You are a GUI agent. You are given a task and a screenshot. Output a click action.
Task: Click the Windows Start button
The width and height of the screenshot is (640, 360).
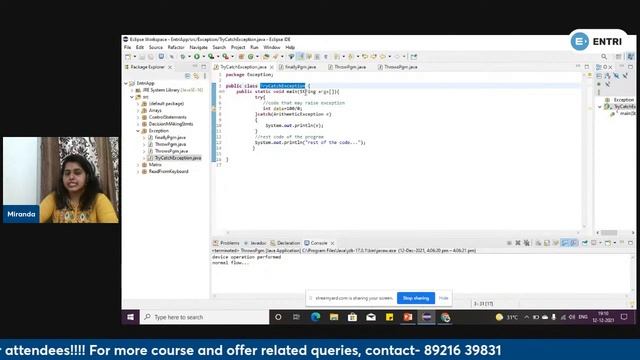[131, 317]
